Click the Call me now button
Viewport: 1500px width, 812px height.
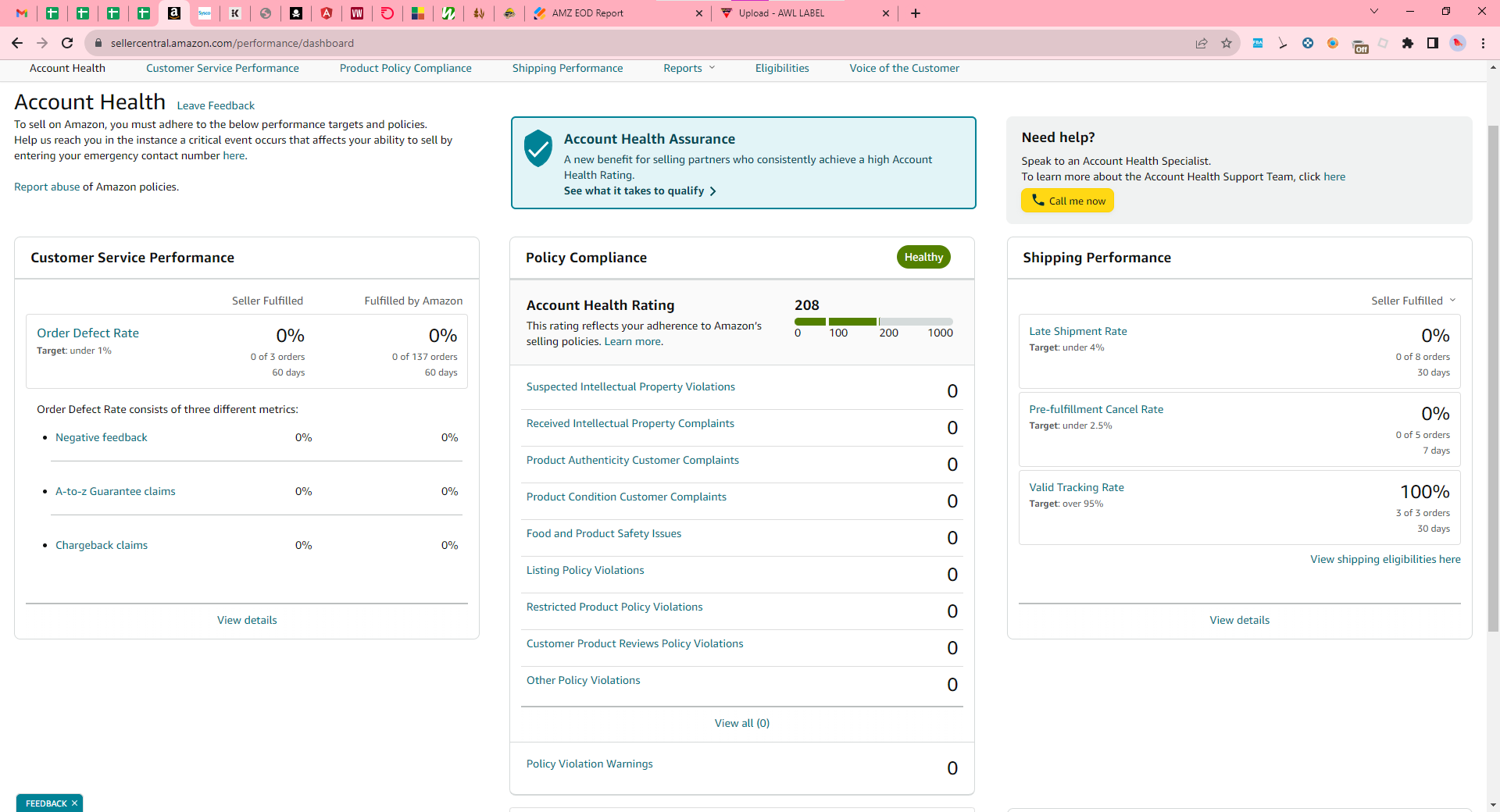[1067, 201]
